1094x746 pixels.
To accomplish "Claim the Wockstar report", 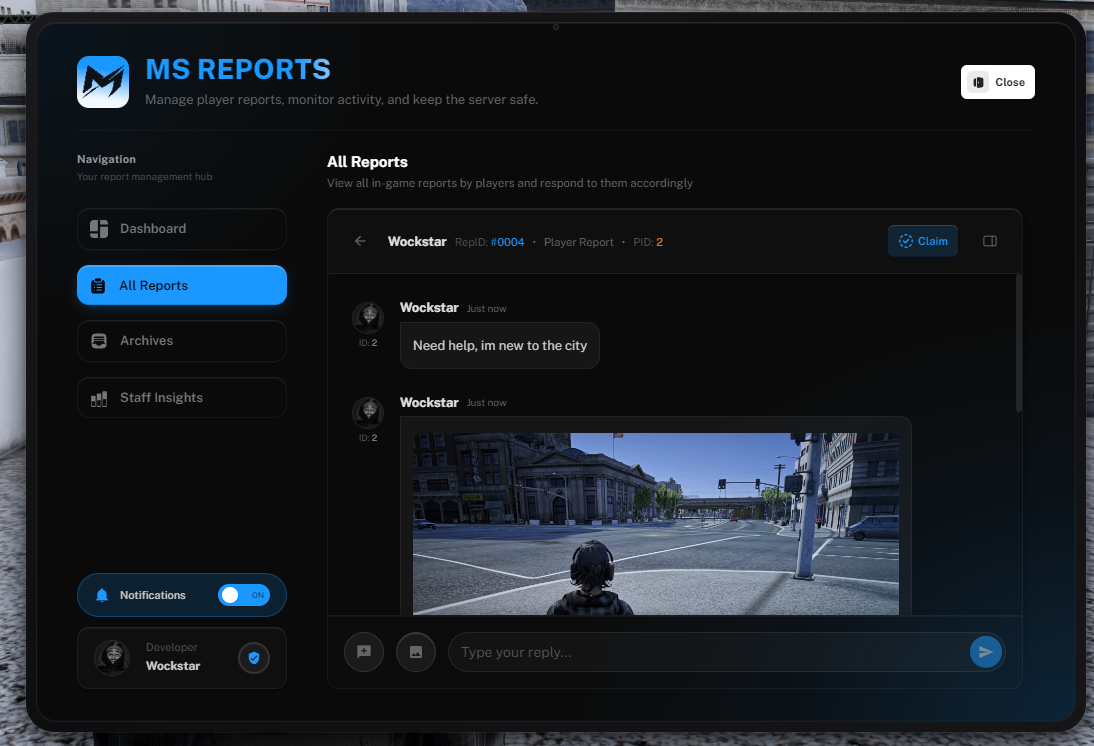I will click(922, 241).
